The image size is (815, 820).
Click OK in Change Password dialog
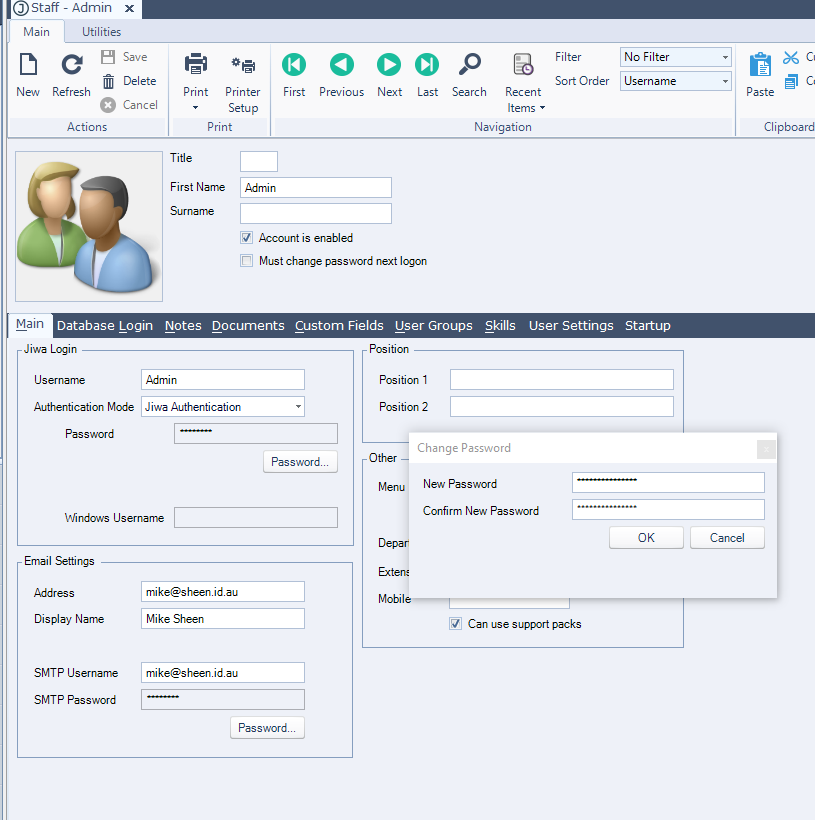[x=646, y=538]
